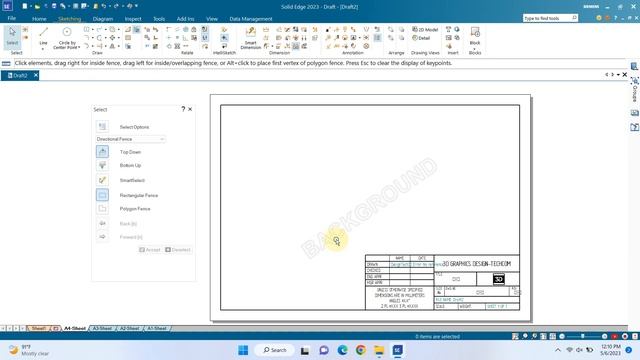Click the Search box on the taskbar
Viewport: 640px width, 360px height.
275,350
